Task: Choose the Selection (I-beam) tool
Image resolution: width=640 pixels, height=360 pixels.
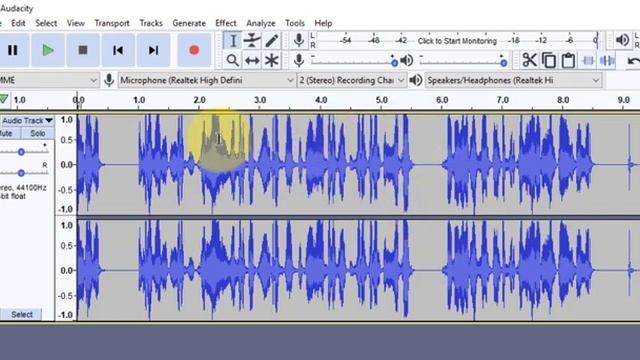Action: (233, 41)
